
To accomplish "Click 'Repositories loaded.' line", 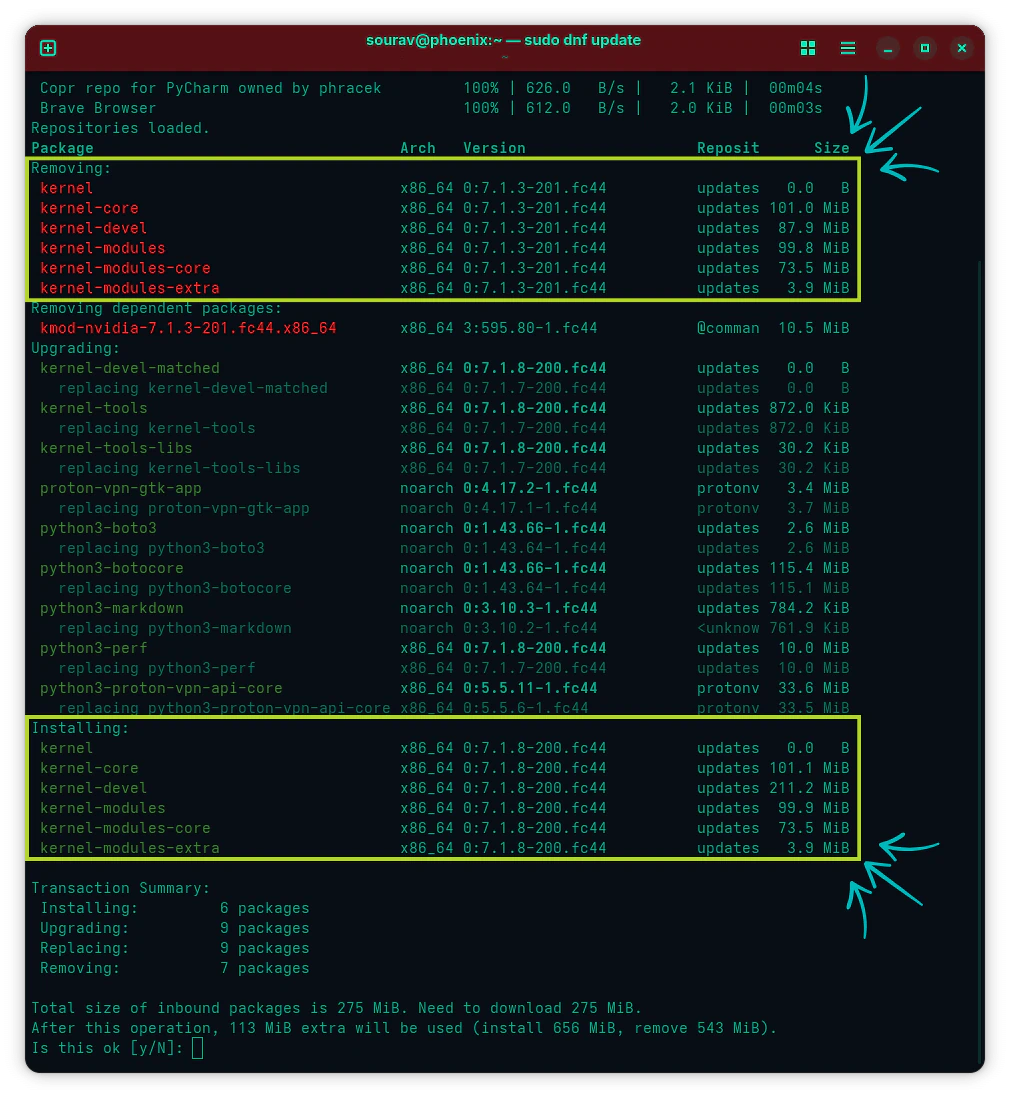I will 120,128.
